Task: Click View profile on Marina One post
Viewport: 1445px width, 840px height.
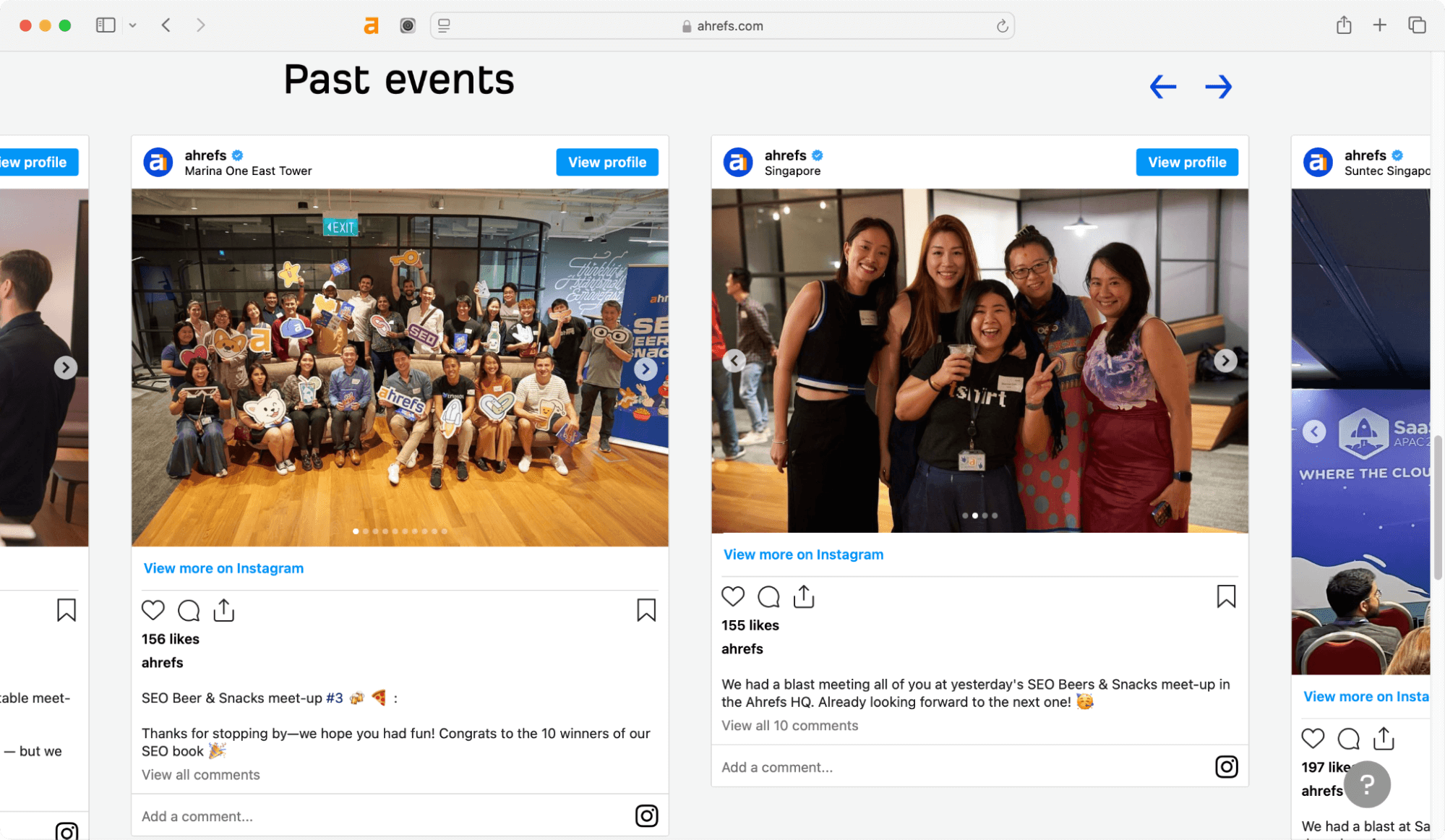Action: click(606, 162)
